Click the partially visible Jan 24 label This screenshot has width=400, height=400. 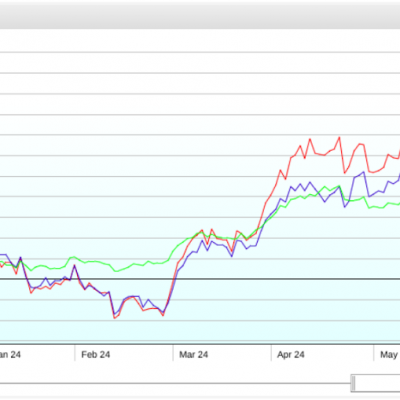coord(10,355)
